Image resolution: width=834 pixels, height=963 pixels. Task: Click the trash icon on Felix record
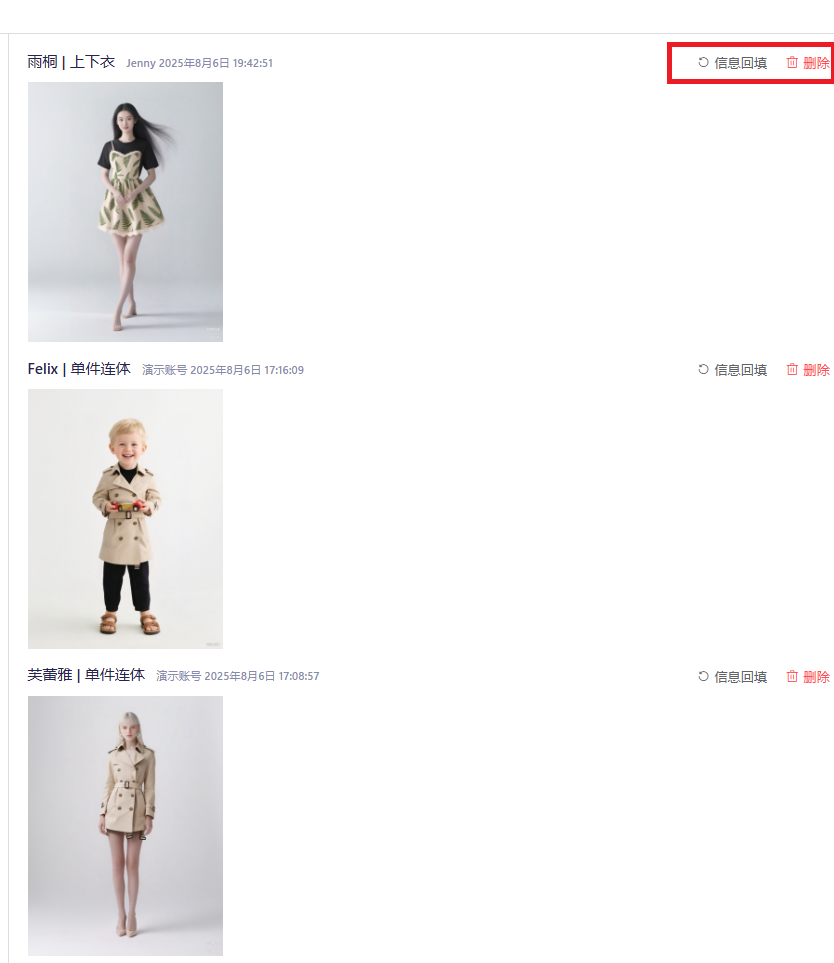point(792,369)
